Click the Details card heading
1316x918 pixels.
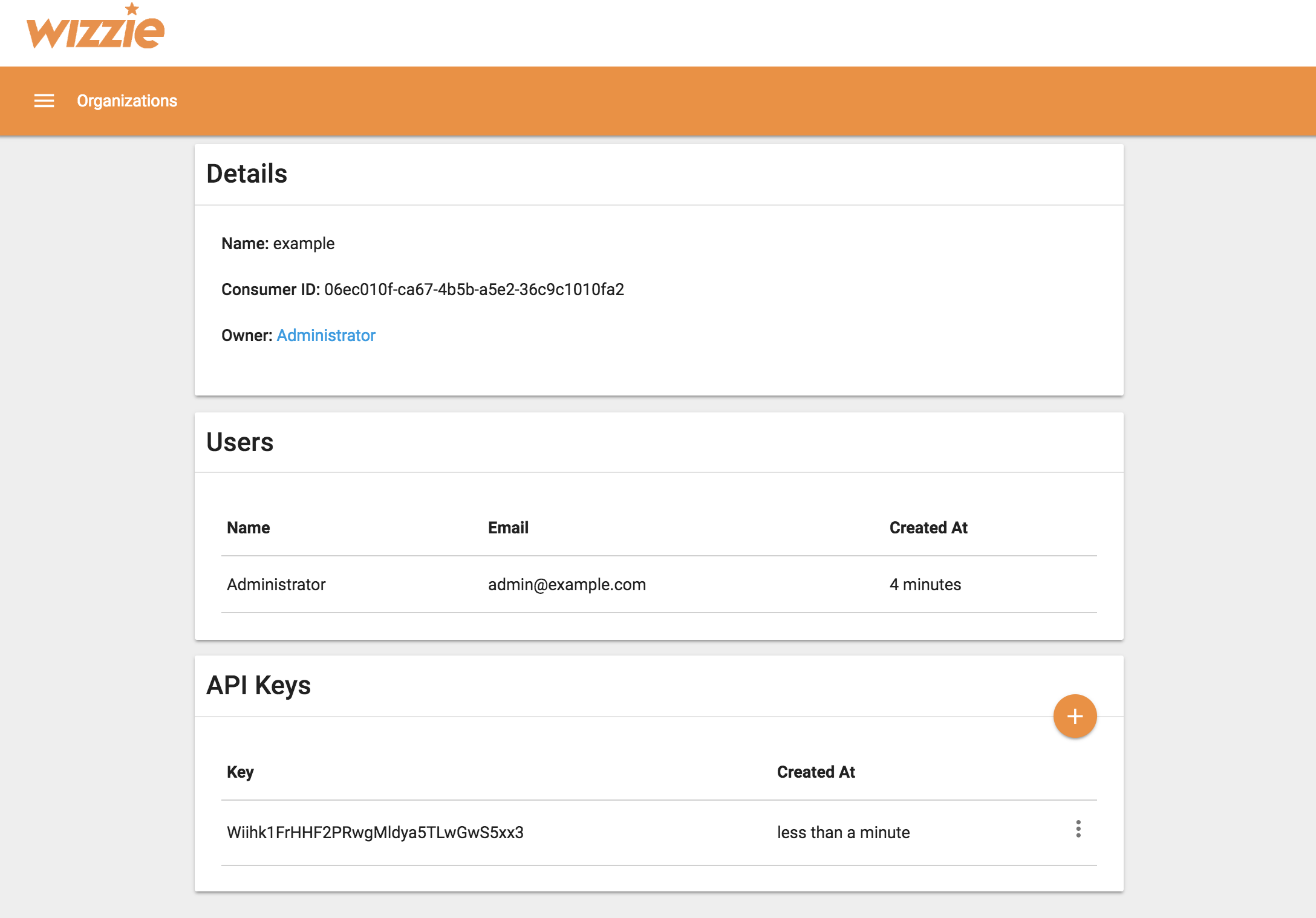pyautogui.click(x=247, y=174)
